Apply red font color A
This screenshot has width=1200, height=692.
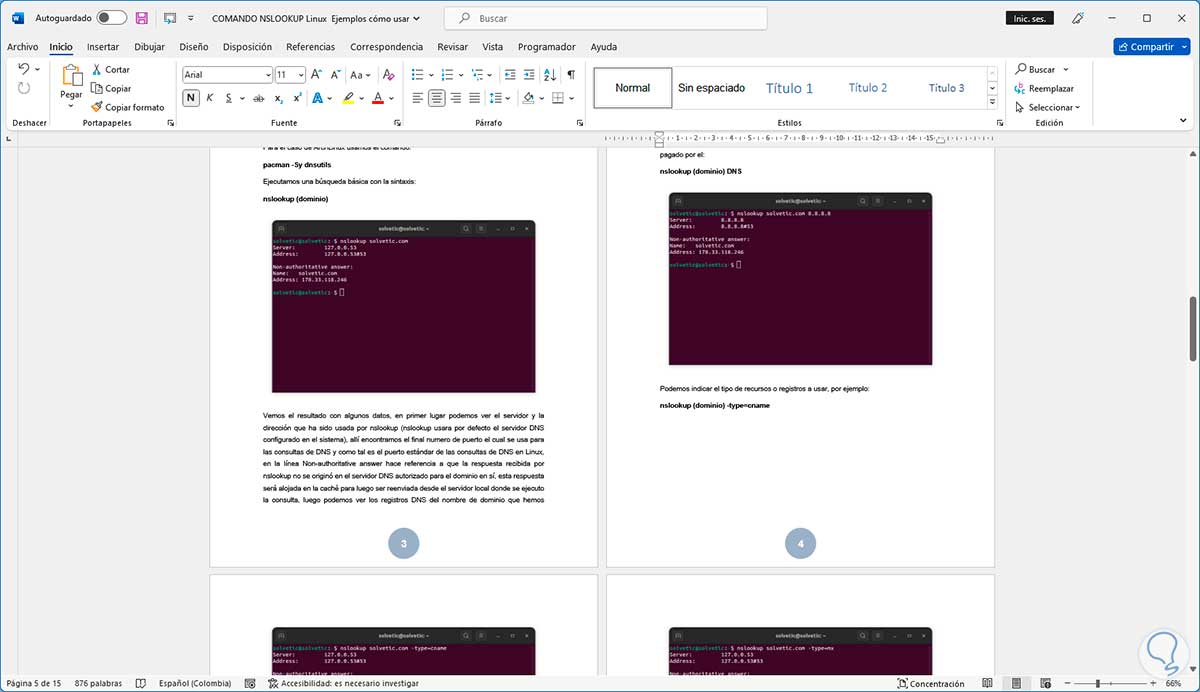378,98
